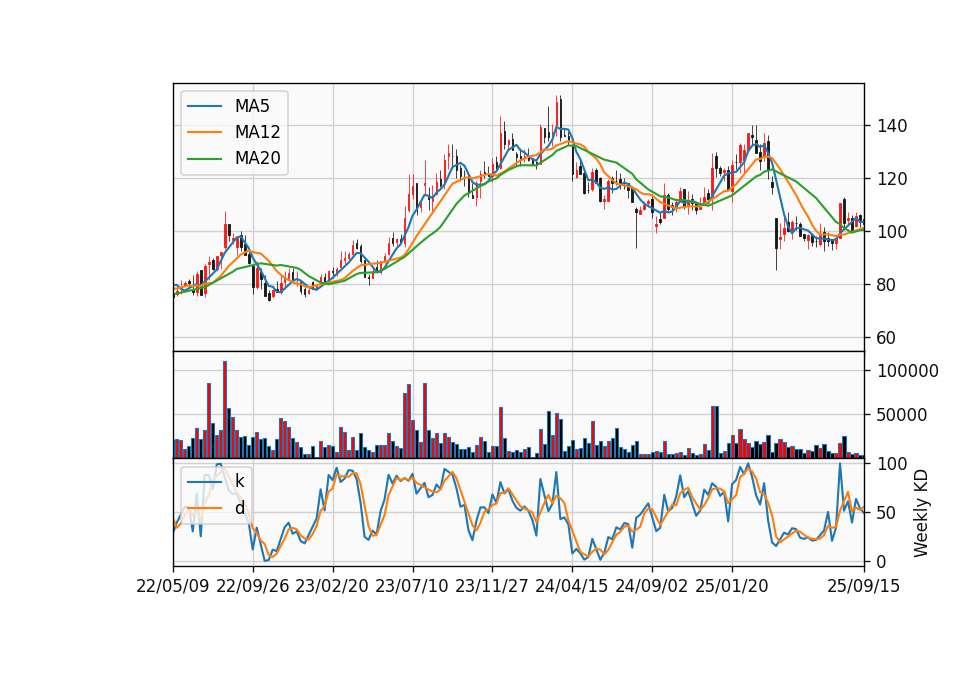Click the 50000 volume axis label
This screenshot has height=690, width=960.
pyautogui.click(x=902, y=415)
